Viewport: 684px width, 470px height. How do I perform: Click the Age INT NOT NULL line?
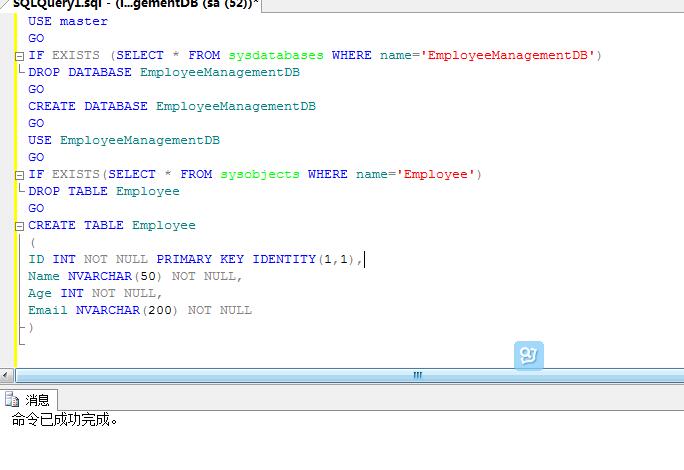(95, 294)
